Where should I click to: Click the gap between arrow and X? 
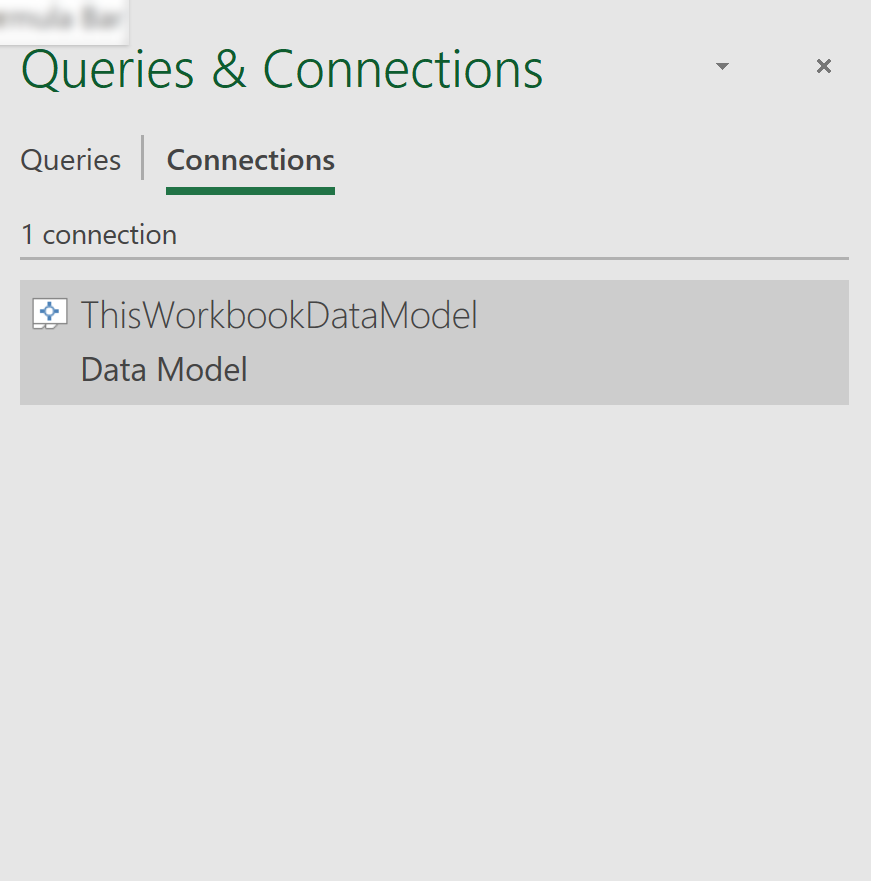[x=773, y=66]
